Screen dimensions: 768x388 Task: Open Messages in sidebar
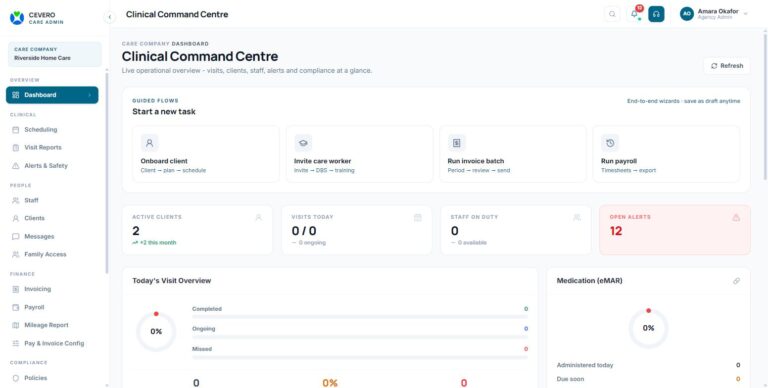(x=52, y=236)
